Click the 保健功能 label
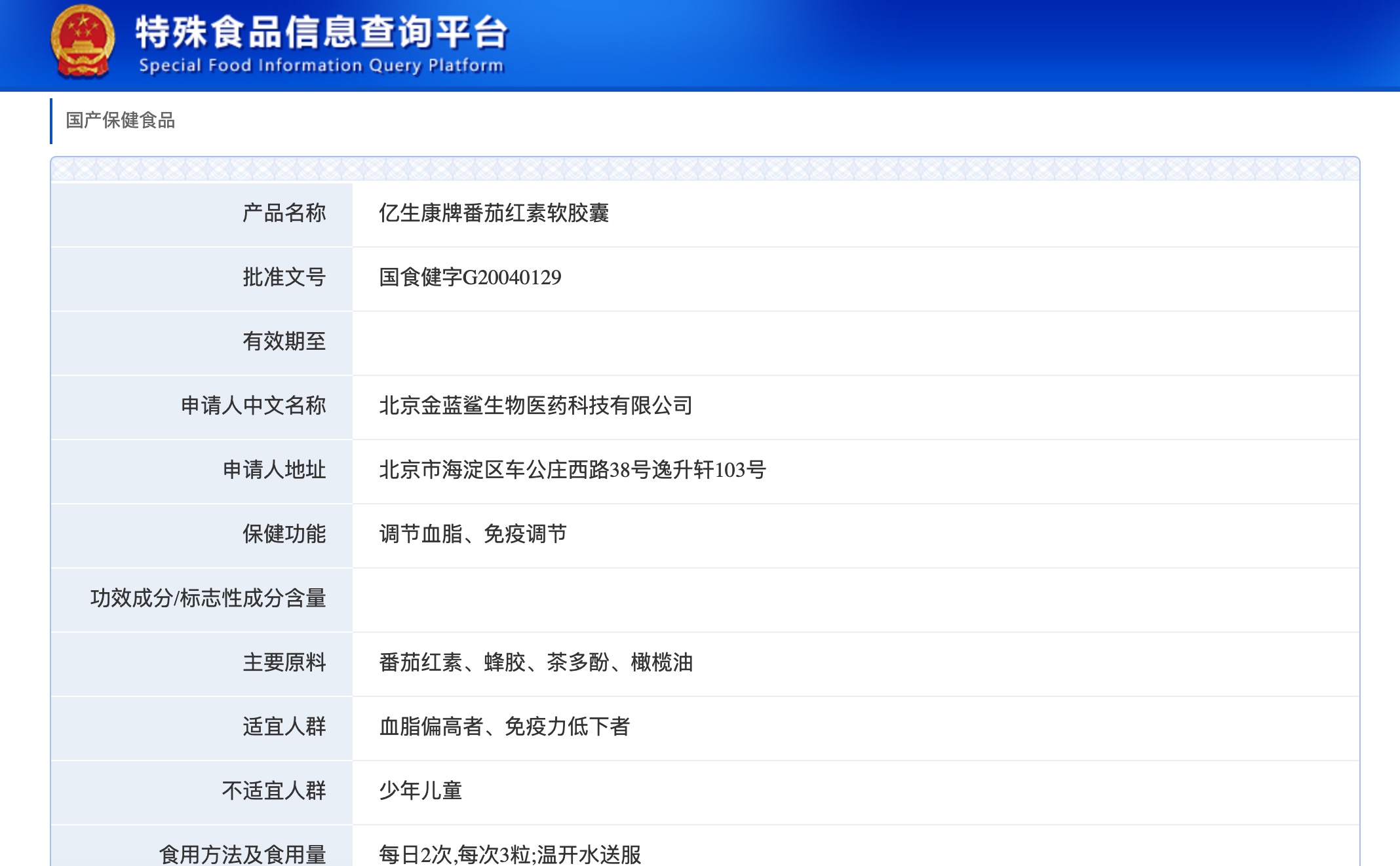 point(284,534)
